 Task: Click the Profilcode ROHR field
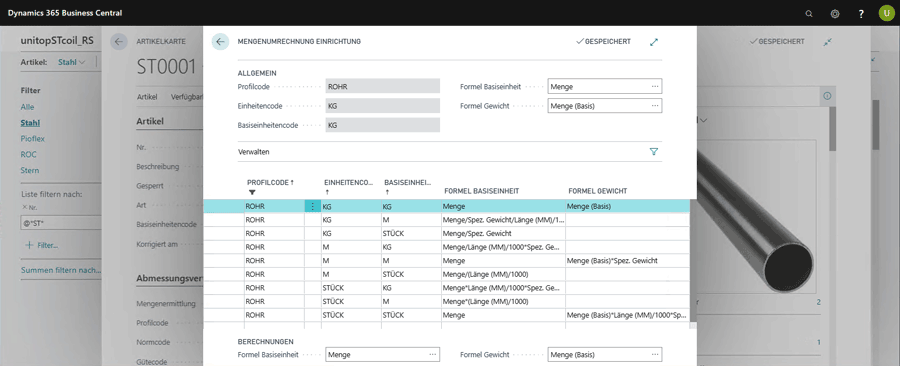(382, 87)
